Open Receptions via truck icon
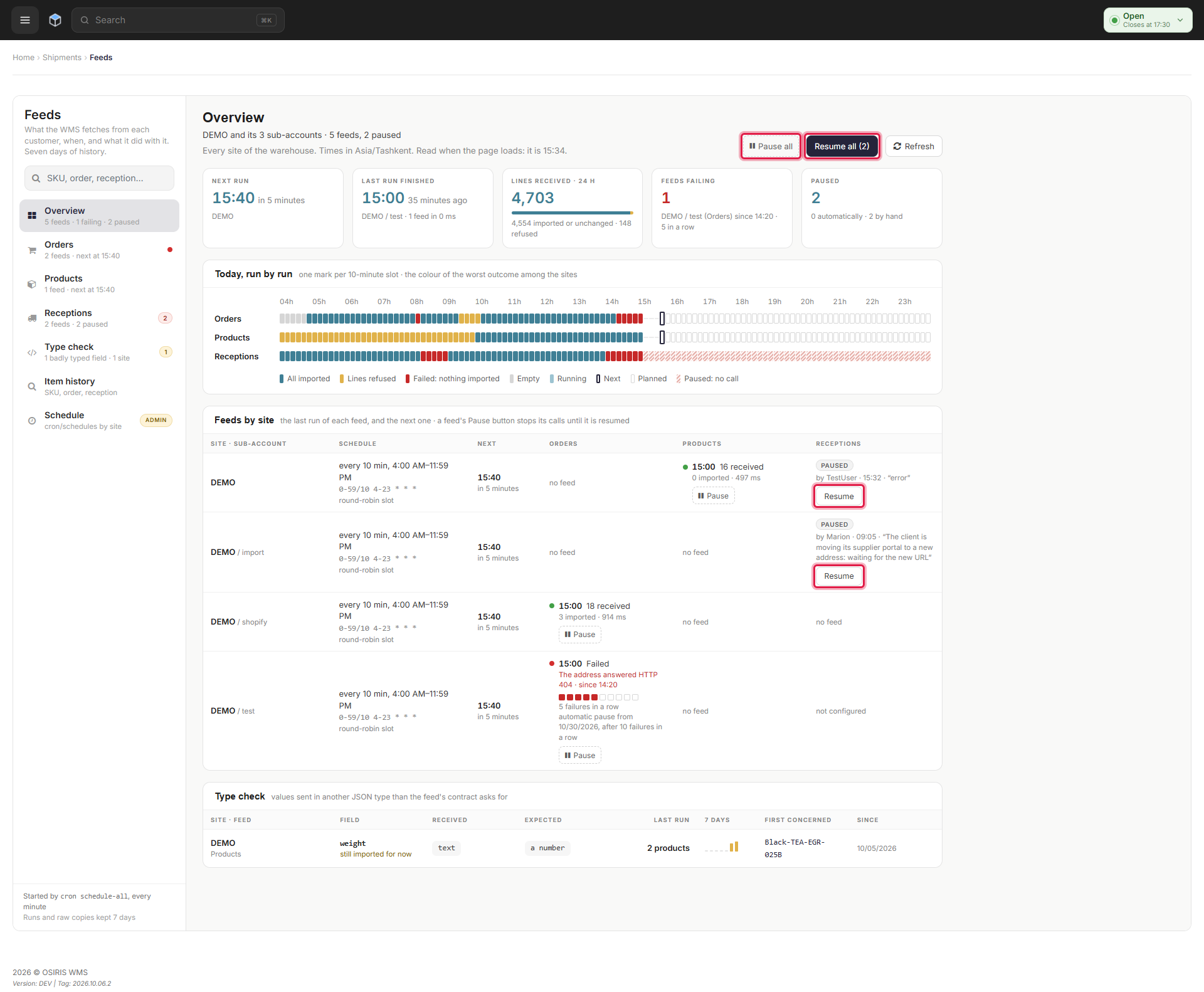This screenshot has height=992, width=1204. tap(32, 319)
